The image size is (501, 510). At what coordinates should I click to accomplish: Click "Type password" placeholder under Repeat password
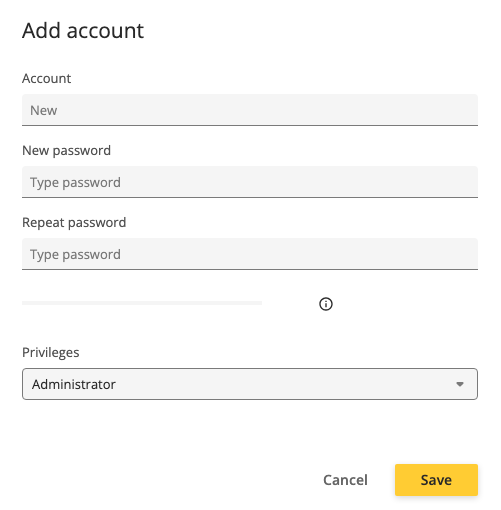tap(75, 255)
